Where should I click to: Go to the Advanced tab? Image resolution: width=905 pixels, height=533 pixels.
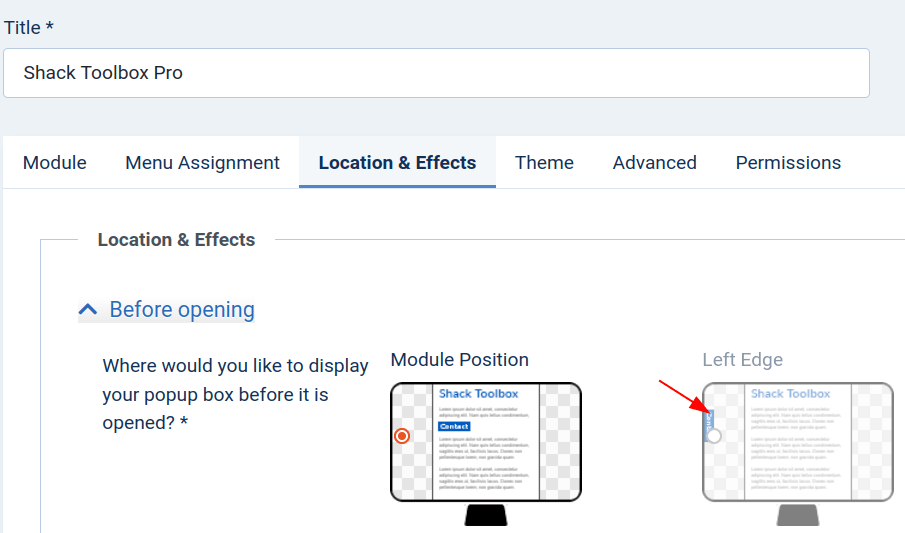tap(655, 163)
